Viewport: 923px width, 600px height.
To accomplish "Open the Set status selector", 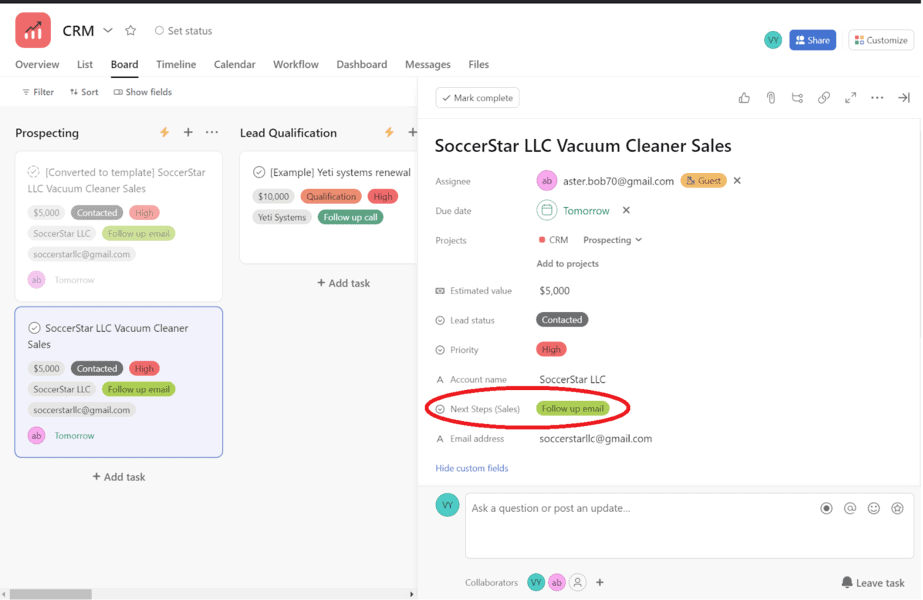I will point(183,30).
